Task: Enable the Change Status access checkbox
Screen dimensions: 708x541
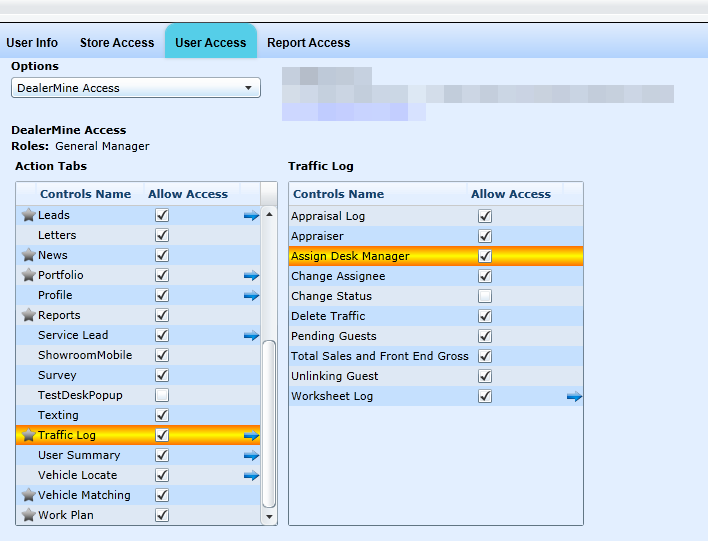Action: point(485,296)
